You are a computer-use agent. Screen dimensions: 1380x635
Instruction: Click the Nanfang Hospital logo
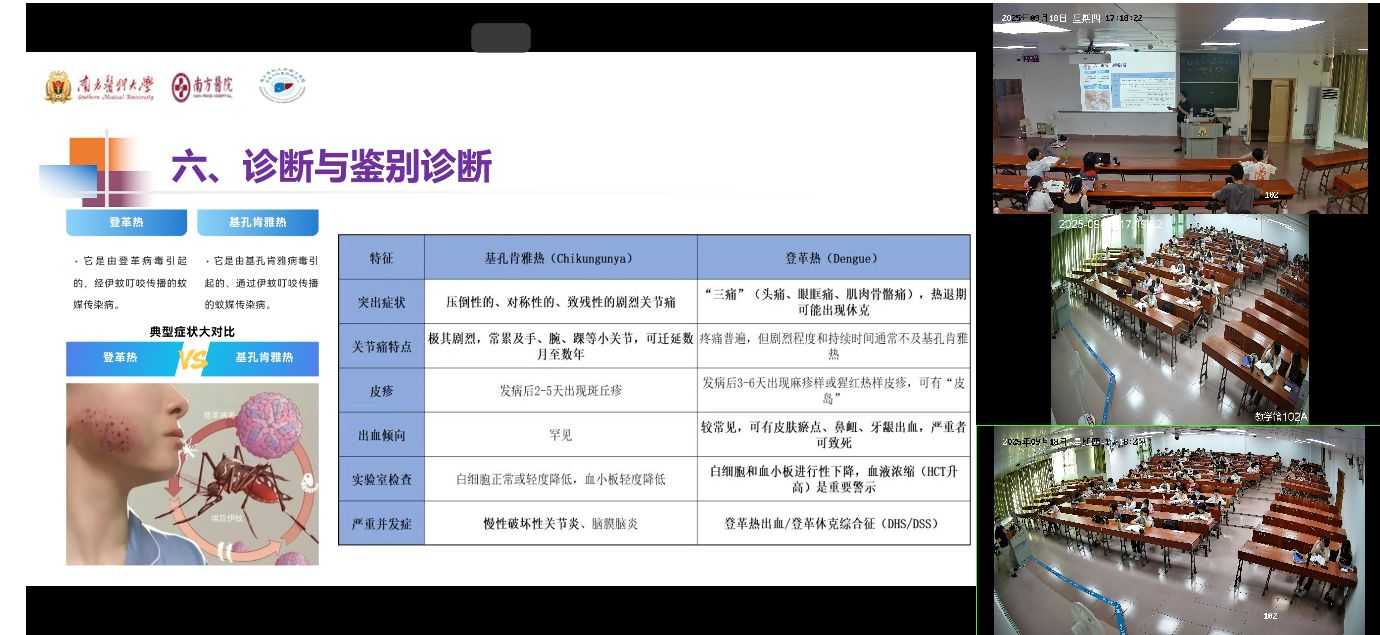click(202, 88)
